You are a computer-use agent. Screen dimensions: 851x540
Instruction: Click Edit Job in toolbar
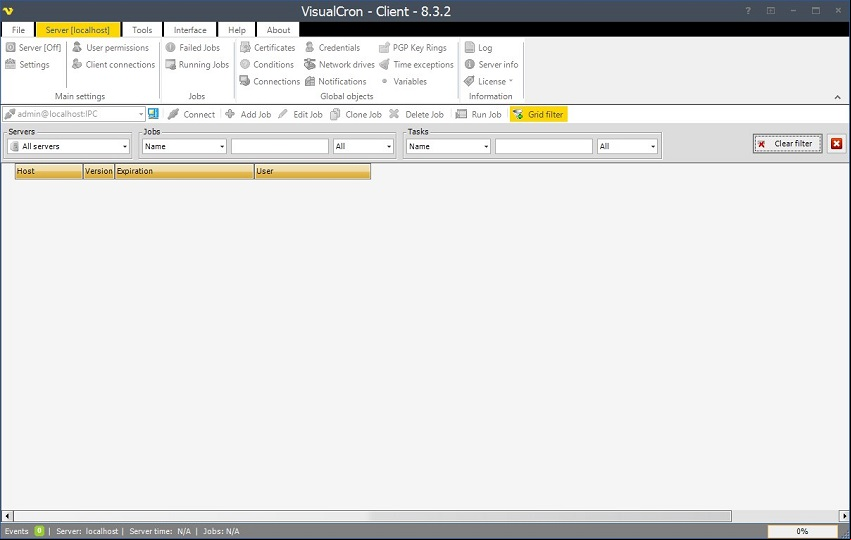click(x=300, y=115)
